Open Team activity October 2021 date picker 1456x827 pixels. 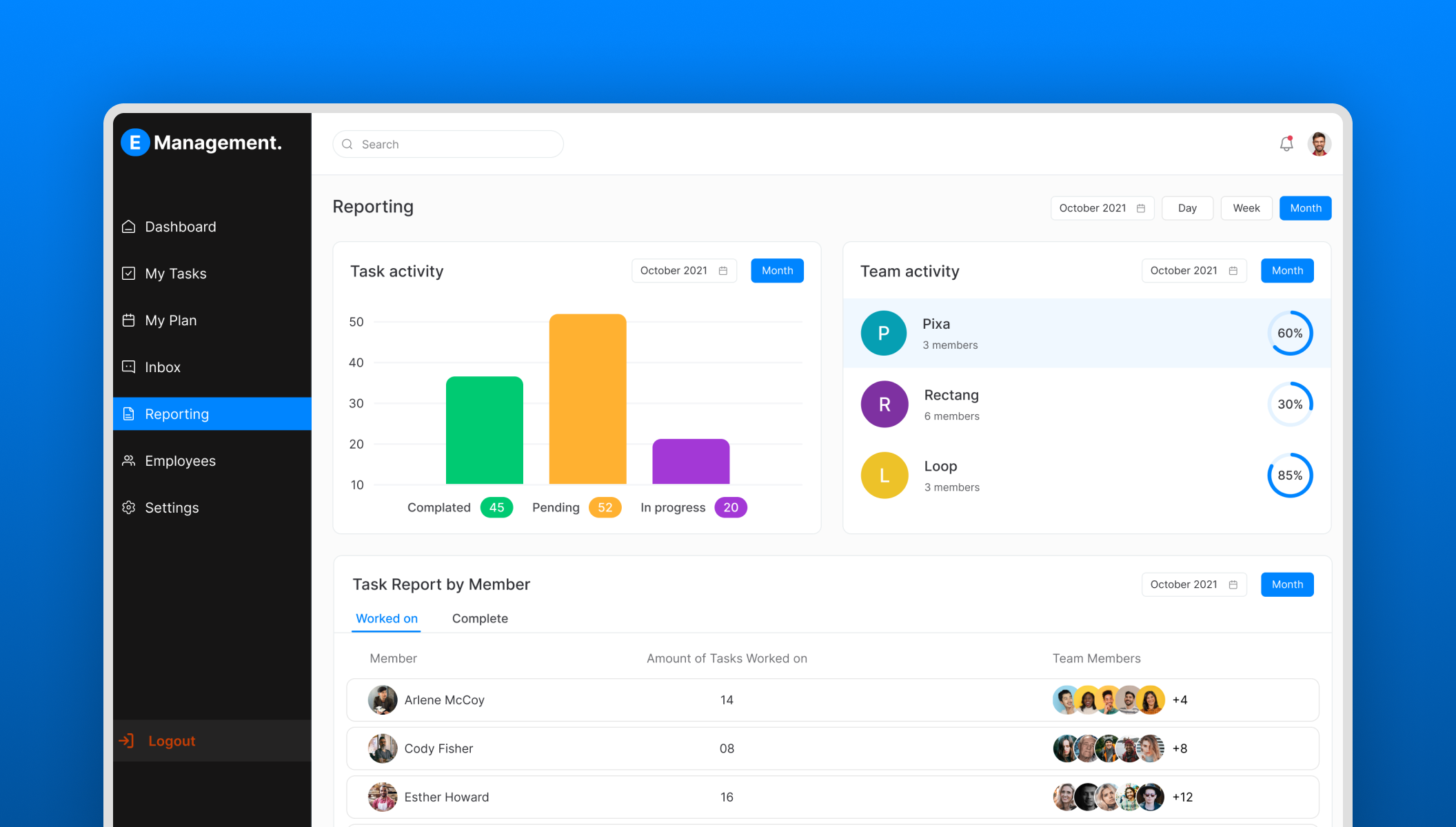point(1193,271)
